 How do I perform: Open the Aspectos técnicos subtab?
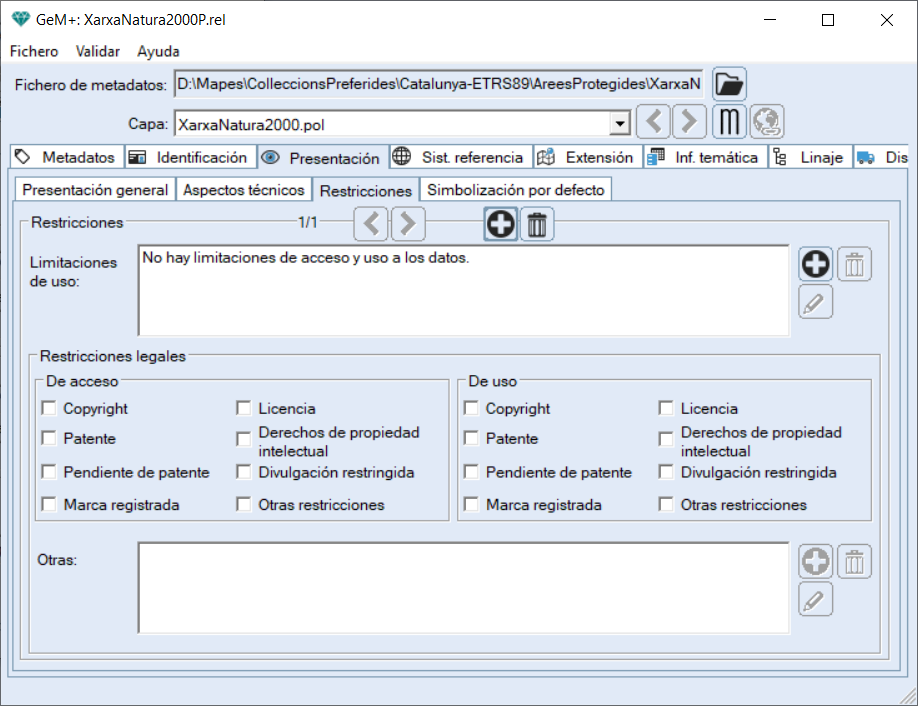[244, 189]
